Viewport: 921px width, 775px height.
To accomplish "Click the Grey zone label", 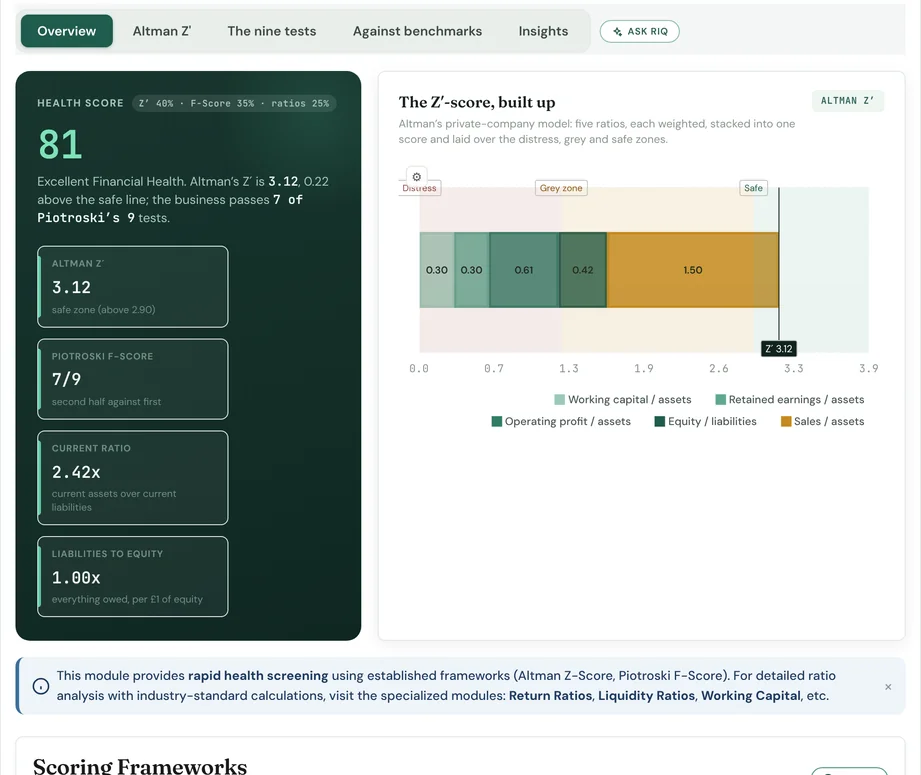I will tap(561, 188).
